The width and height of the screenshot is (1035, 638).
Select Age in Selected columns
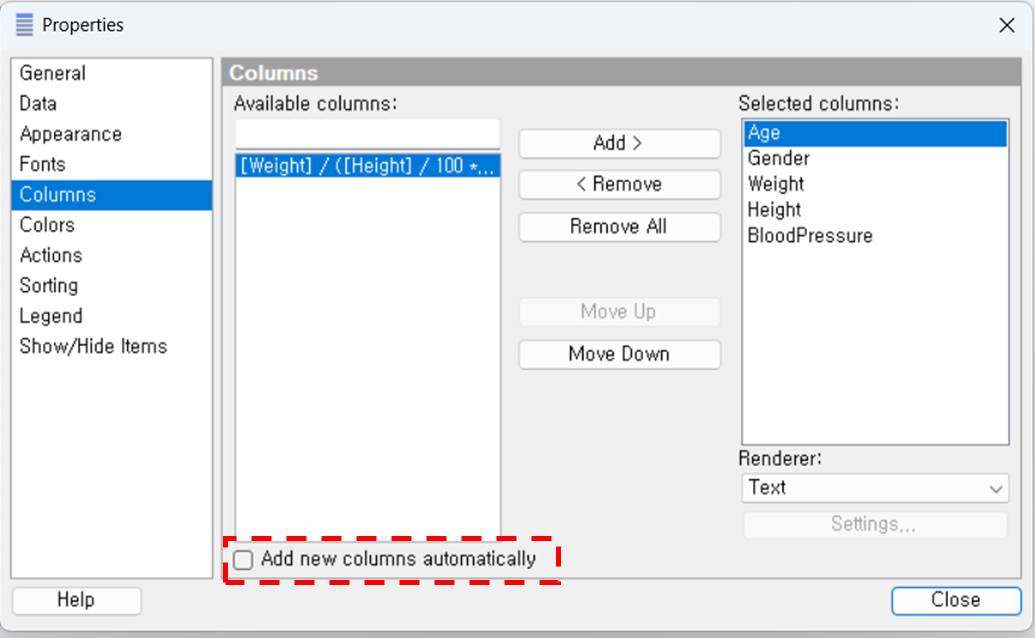click(875, 133)
